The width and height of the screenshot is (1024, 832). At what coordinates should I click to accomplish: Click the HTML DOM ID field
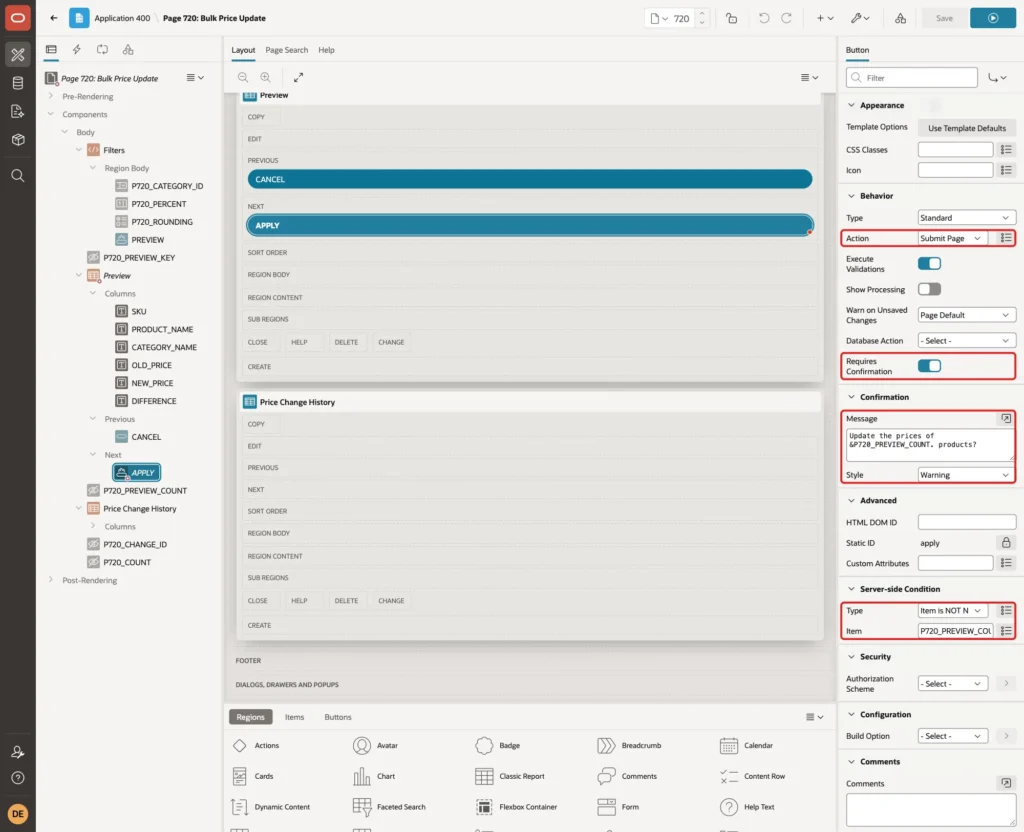967,522
